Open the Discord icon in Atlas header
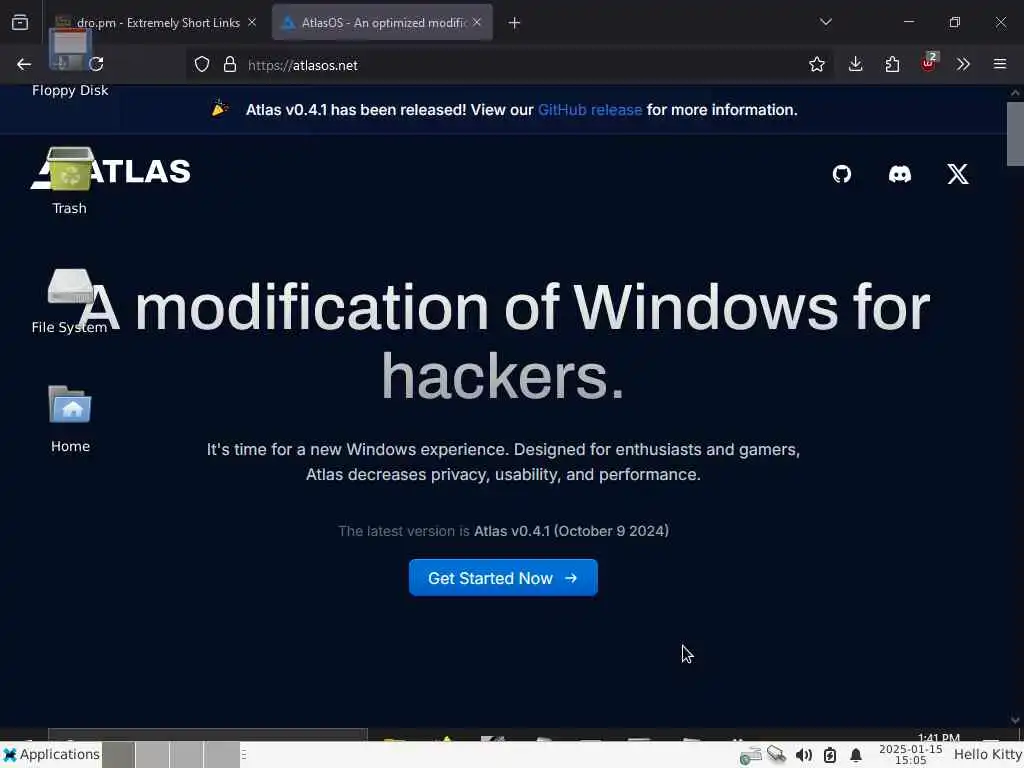This screenshot has width=1024, height=768. [899, 174]
